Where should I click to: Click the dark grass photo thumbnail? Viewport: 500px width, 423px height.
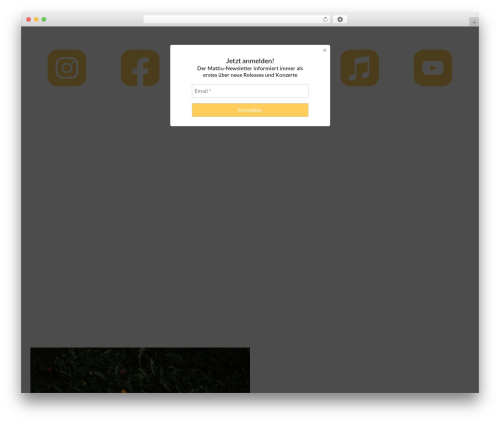(140, 370)
